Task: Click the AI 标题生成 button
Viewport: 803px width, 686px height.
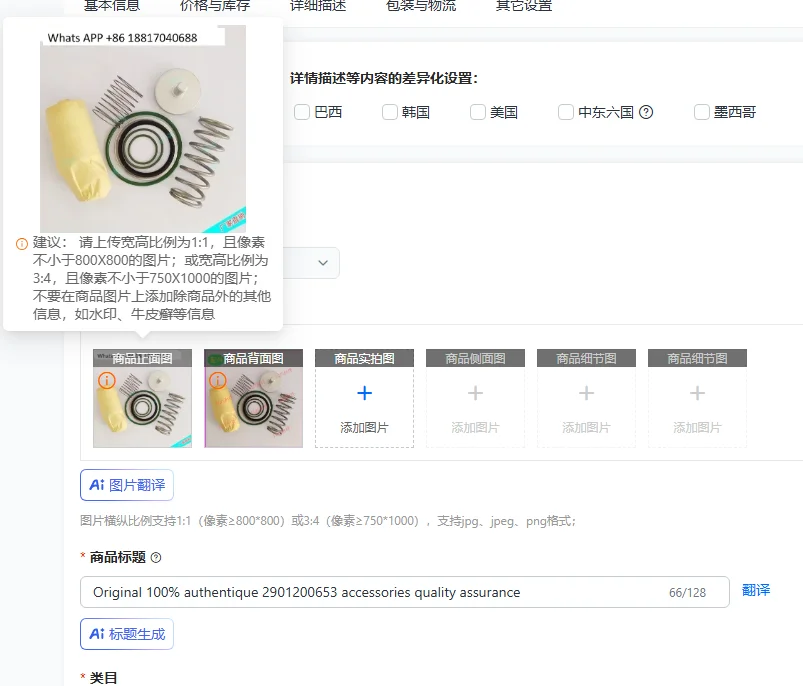Action: [127, 634]
